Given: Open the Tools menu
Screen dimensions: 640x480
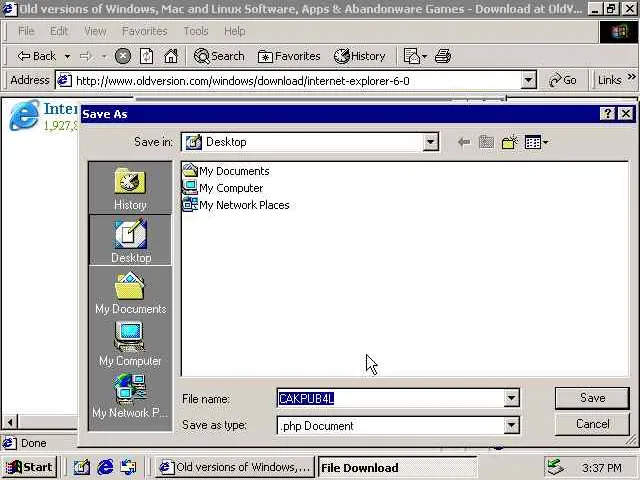Looking at the screenshot, I should click(196, 31).
